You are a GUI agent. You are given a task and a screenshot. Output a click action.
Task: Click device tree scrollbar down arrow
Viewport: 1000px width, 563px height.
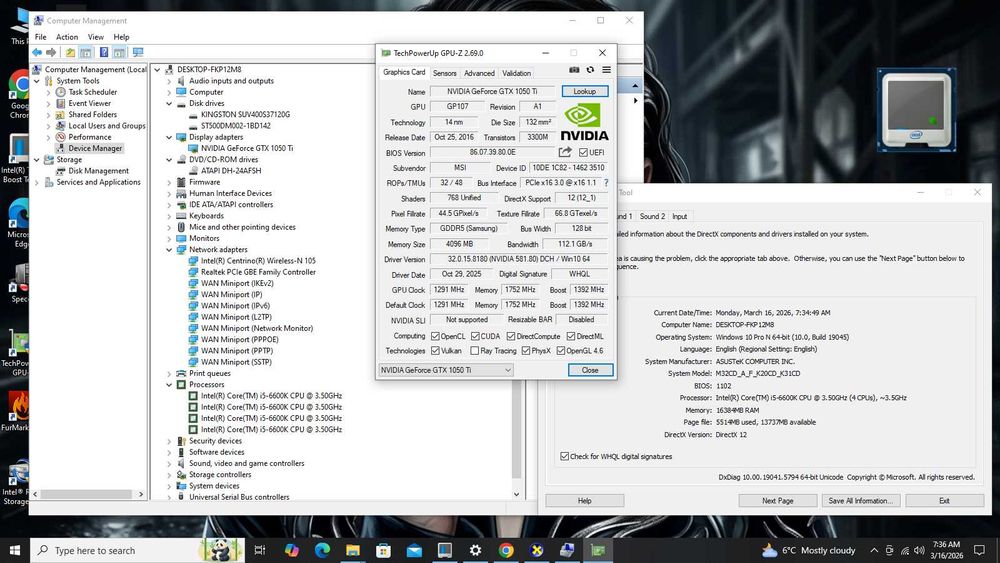click(517, 495)
